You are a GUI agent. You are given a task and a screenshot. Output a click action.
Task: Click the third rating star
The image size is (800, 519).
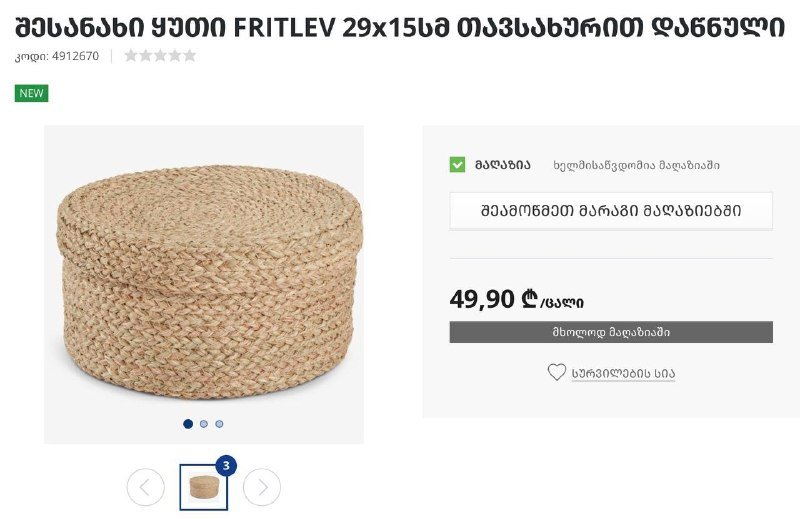tap(160, 56)
